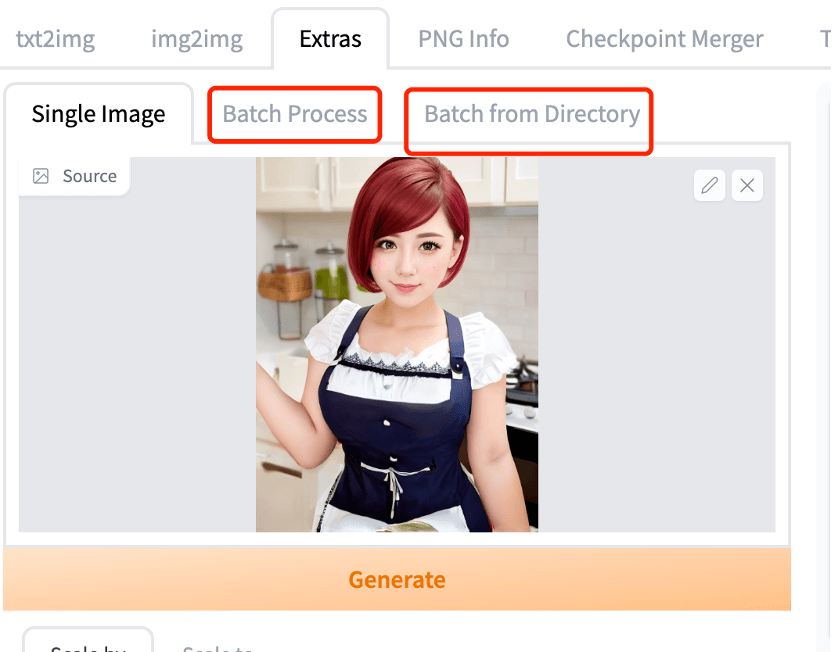Click the image icon beside Source label
The image size is (832, 652).
[41, 176]
